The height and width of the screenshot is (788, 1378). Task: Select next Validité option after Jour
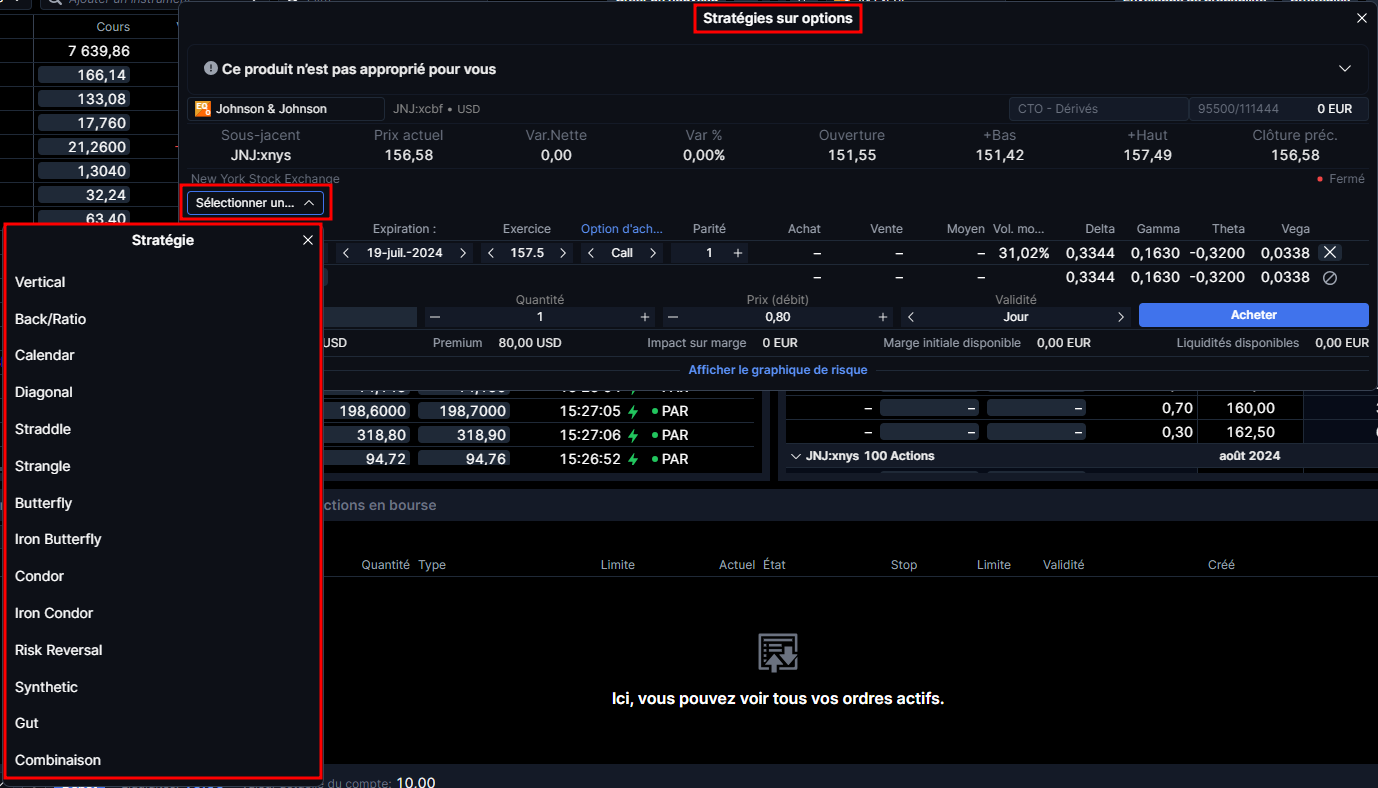coord(1121,317)
